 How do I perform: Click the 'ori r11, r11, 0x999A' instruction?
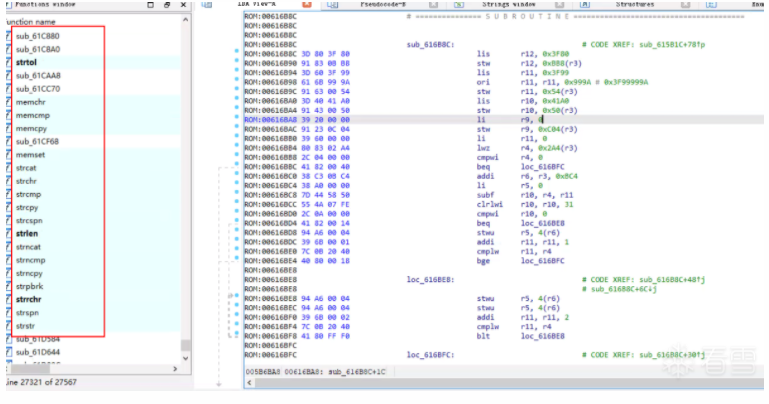(x=534, y=82)
